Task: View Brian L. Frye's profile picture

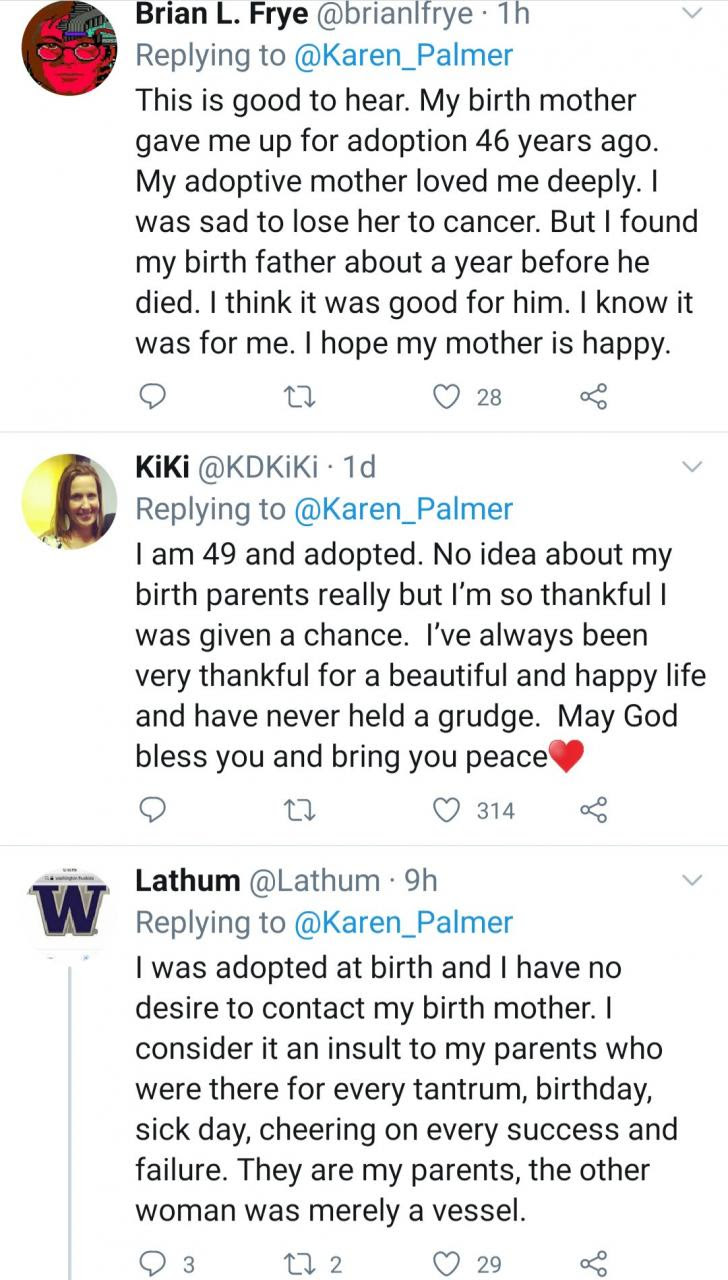Action: pos(69,50)
